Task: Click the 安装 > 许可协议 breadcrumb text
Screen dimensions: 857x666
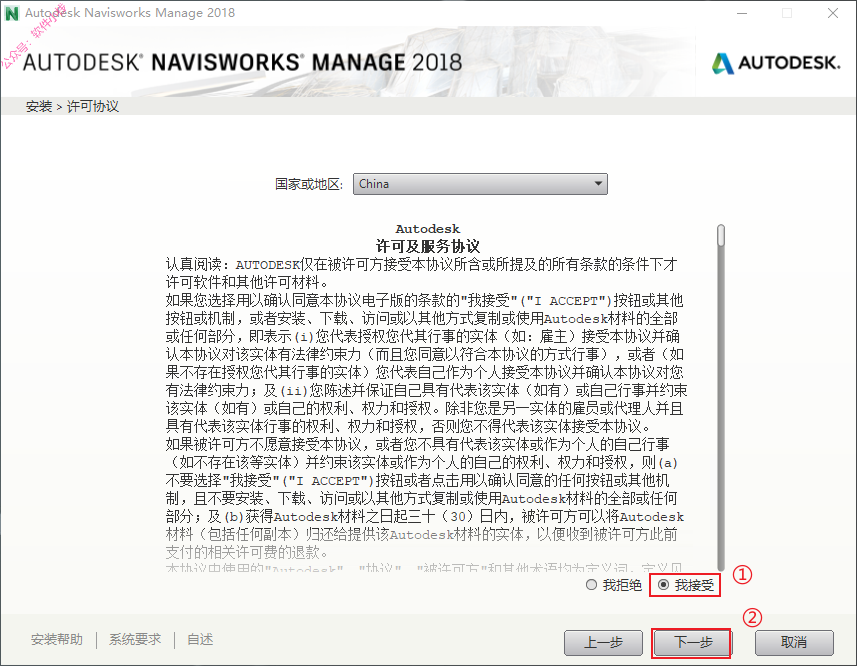Action: (x=72, y=107)
